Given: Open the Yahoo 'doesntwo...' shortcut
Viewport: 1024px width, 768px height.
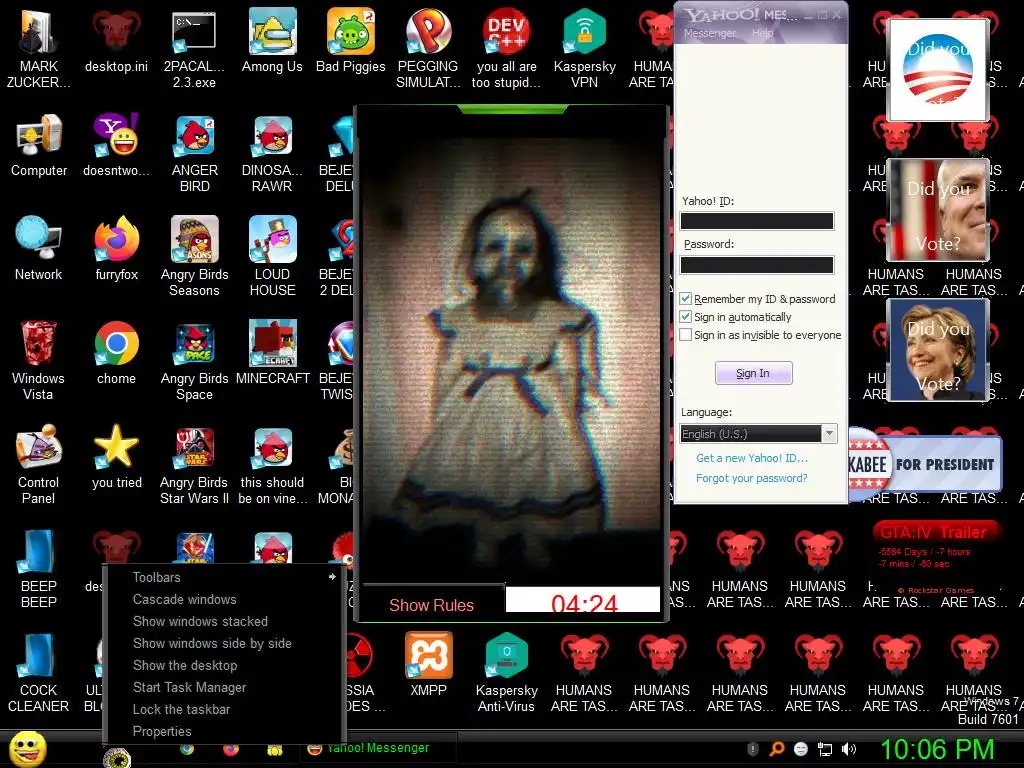Looking at the screenshot, I should [116, 145].
